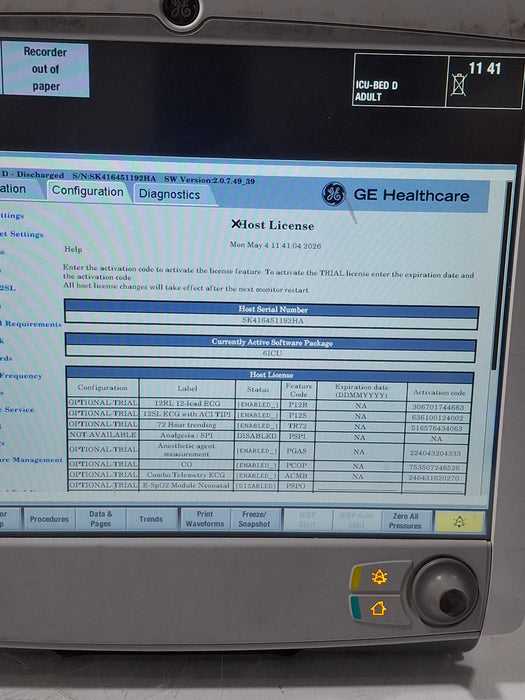Click the 11 41 clock display
525x700 pixels.
[x=485, y=68]
